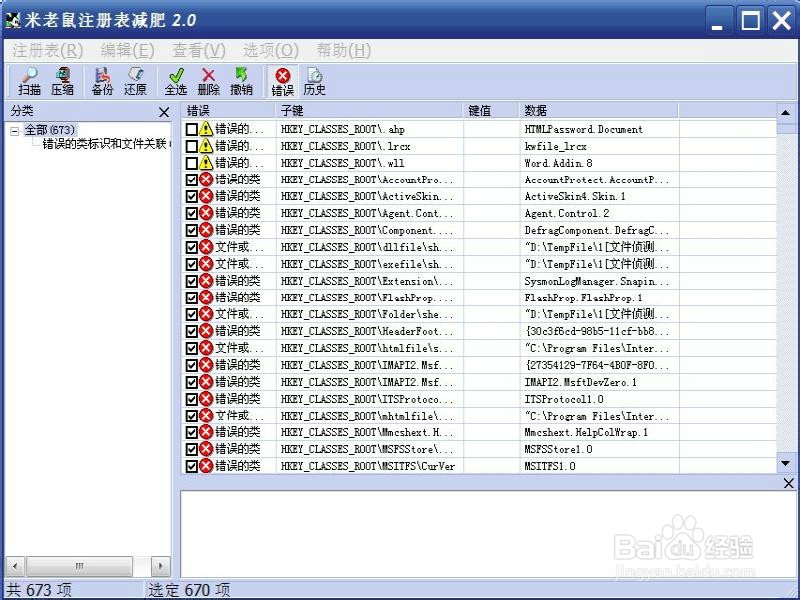Image resolution: width=800 pixels, height=600 pixels.
Task: Click the 扫描 (Scan) toolbar icon
Action: [x=30, y=82]
